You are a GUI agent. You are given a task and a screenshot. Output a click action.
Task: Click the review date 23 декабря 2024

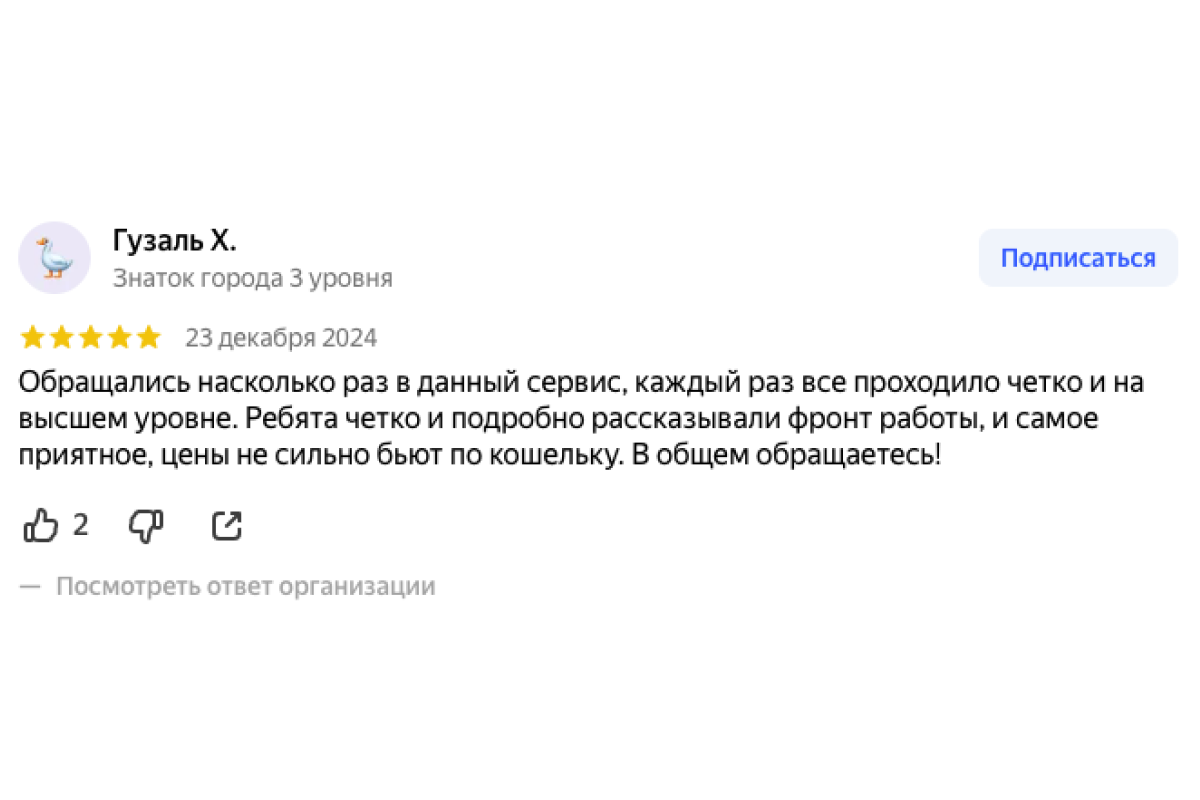(281, 338)
